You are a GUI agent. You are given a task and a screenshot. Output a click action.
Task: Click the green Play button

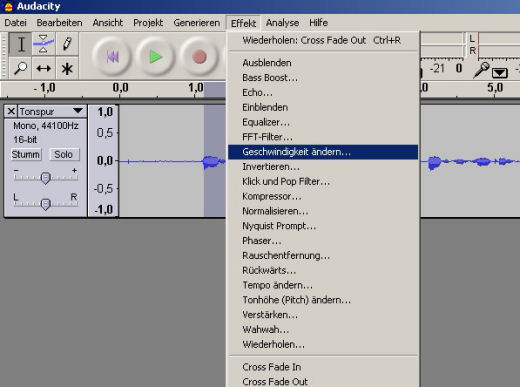click(155, 57)
